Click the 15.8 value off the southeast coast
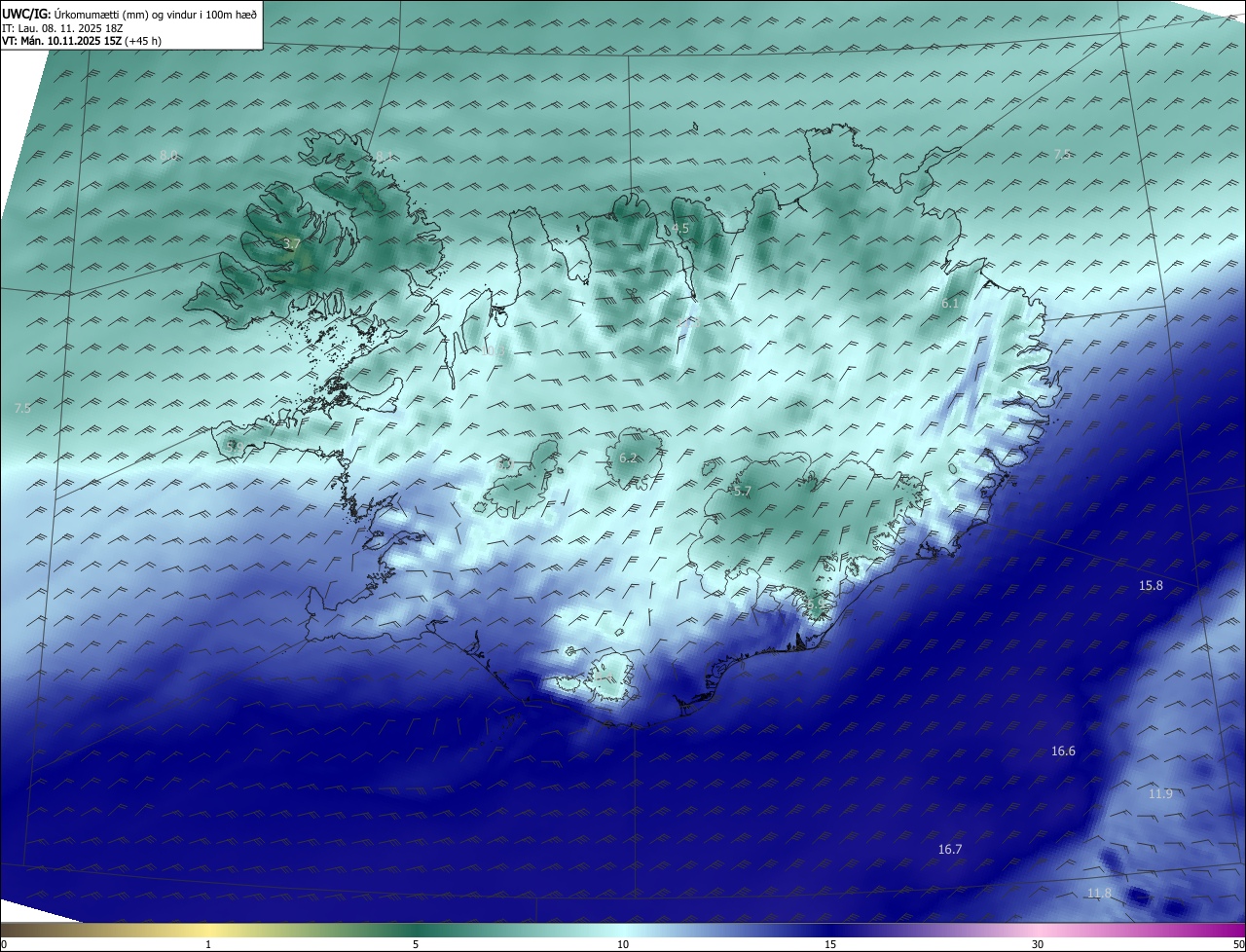 [x=1151, y=585]
